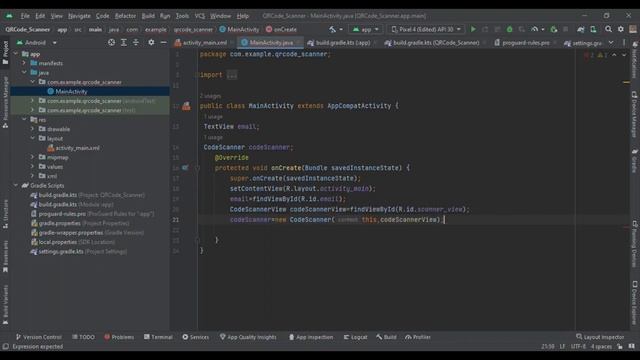Open Logcat tool window
Screen dimensions: 640x360
tap(356, 337)
